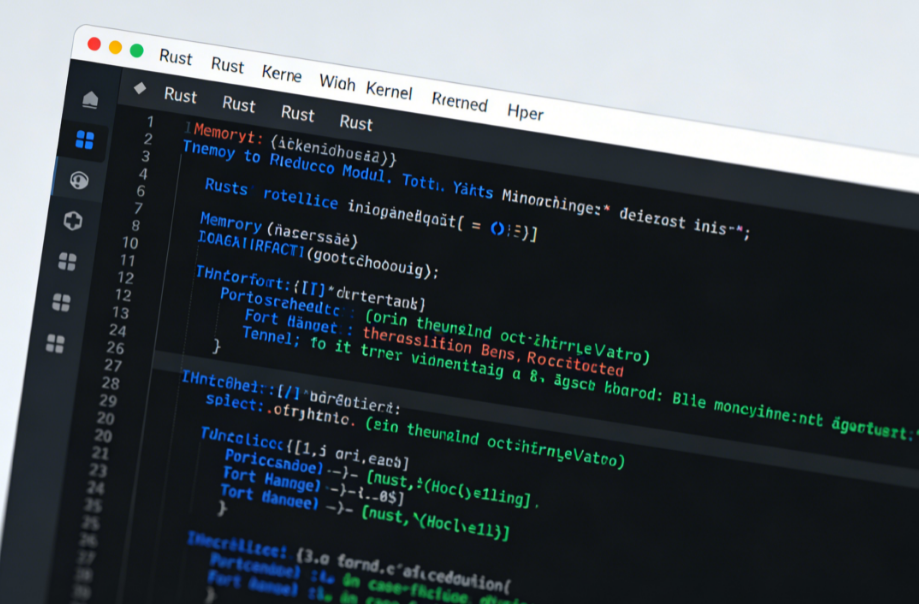Click the red "Memoryt:" text on line 1
The width and height of the screenshot is (919, 604).
(228, 134)
